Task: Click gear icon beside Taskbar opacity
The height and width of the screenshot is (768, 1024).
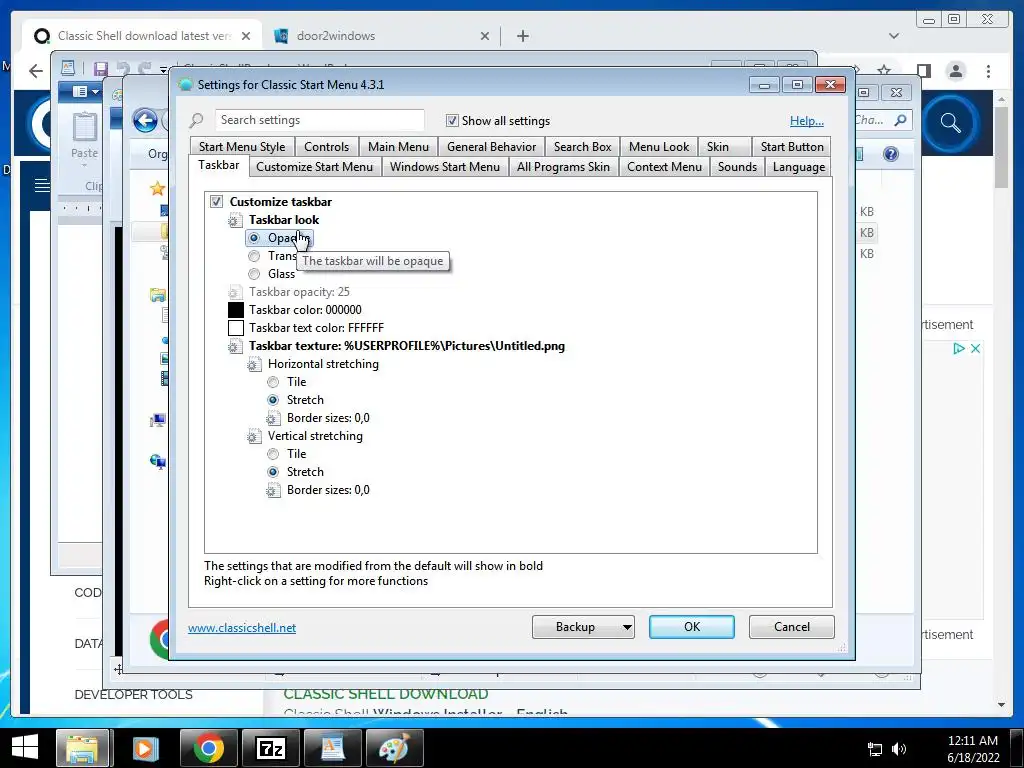Action: click(x=234, y=293)
